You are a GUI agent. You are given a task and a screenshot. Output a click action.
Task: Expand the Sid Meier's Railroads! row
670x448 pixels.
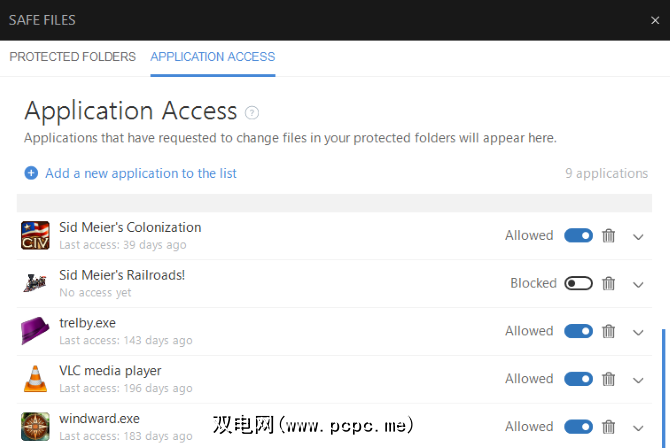pos(639,284)
